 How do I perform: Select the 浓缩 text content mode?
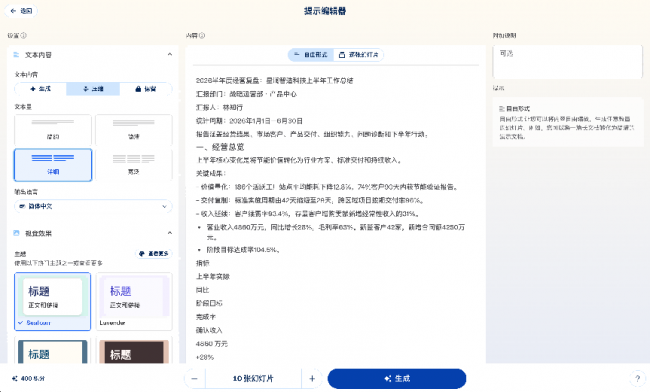click(93, 89)
